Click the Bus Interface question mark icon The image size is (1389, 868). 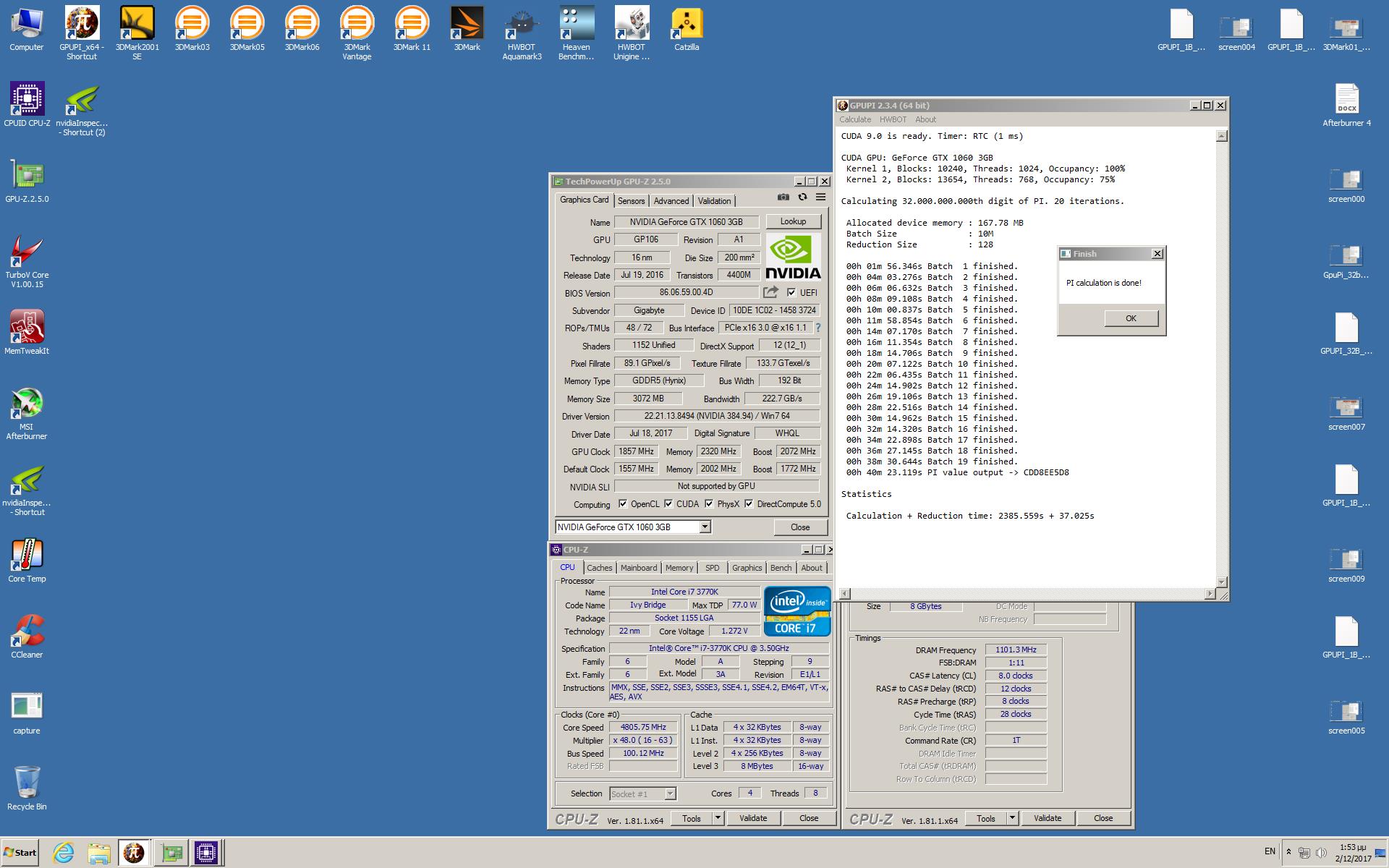[x=817, y=328]
